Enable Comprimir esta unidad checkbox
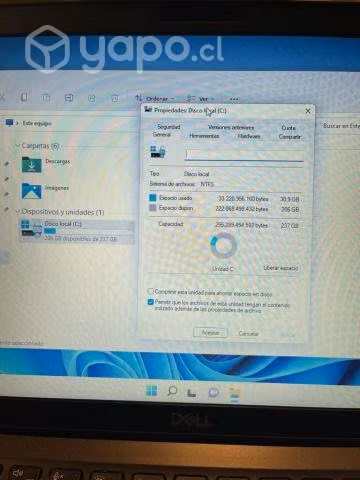 (150, 291)
